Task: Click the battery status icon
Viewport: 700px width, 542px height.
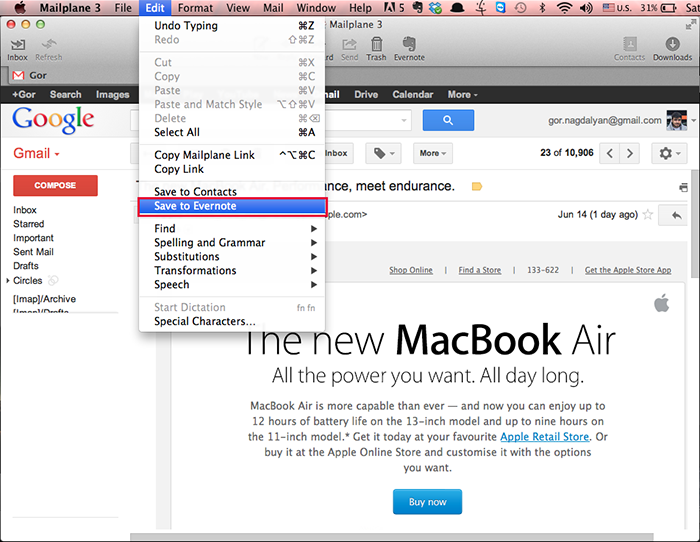Action: (668, 8)
